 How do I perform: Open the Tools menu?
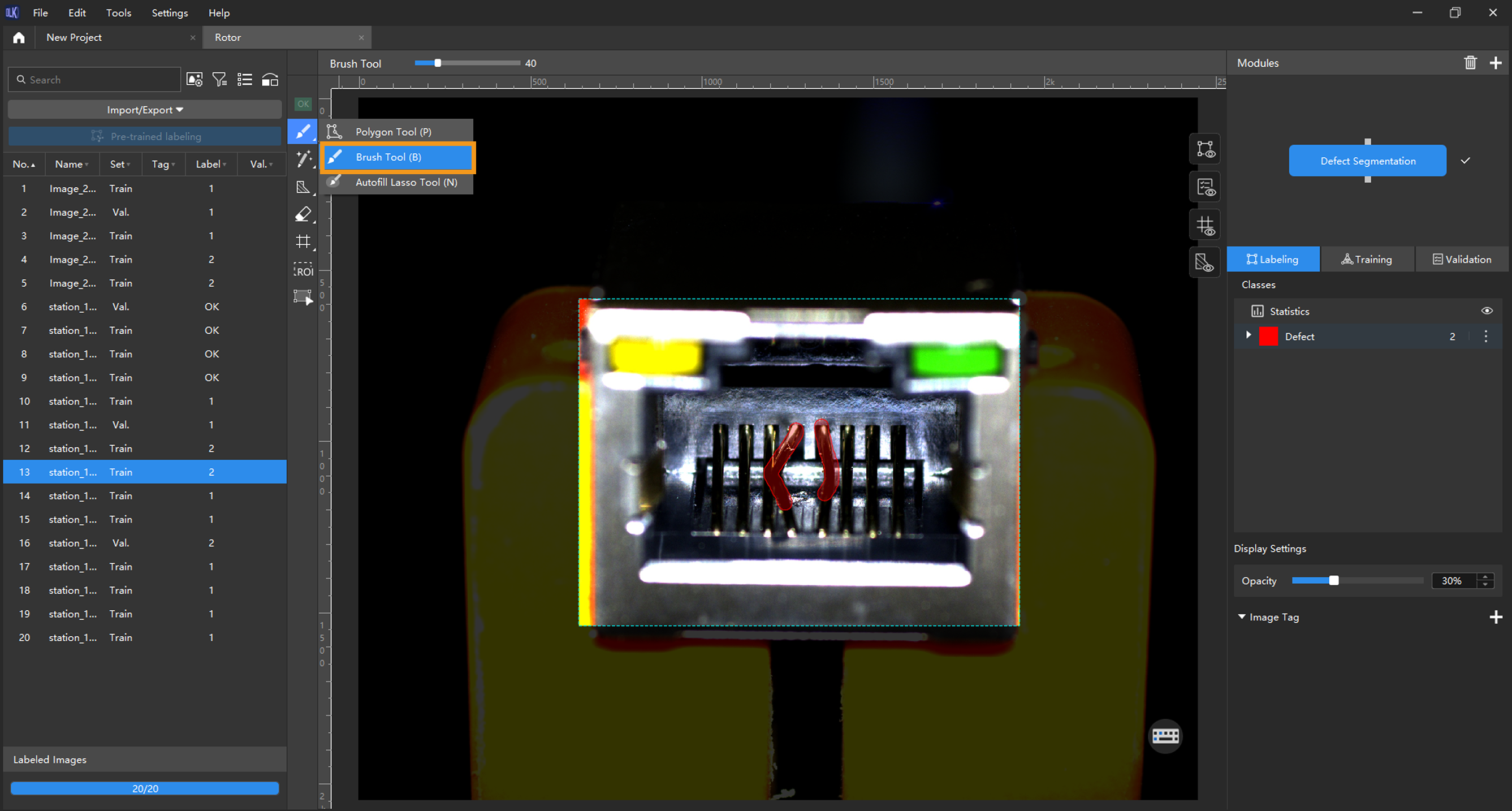tap(119, 12)
